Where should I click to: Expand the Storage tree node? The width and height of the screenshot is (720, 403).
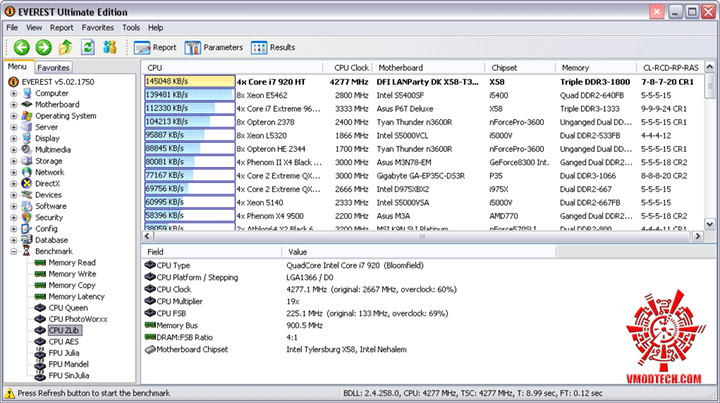14,161
